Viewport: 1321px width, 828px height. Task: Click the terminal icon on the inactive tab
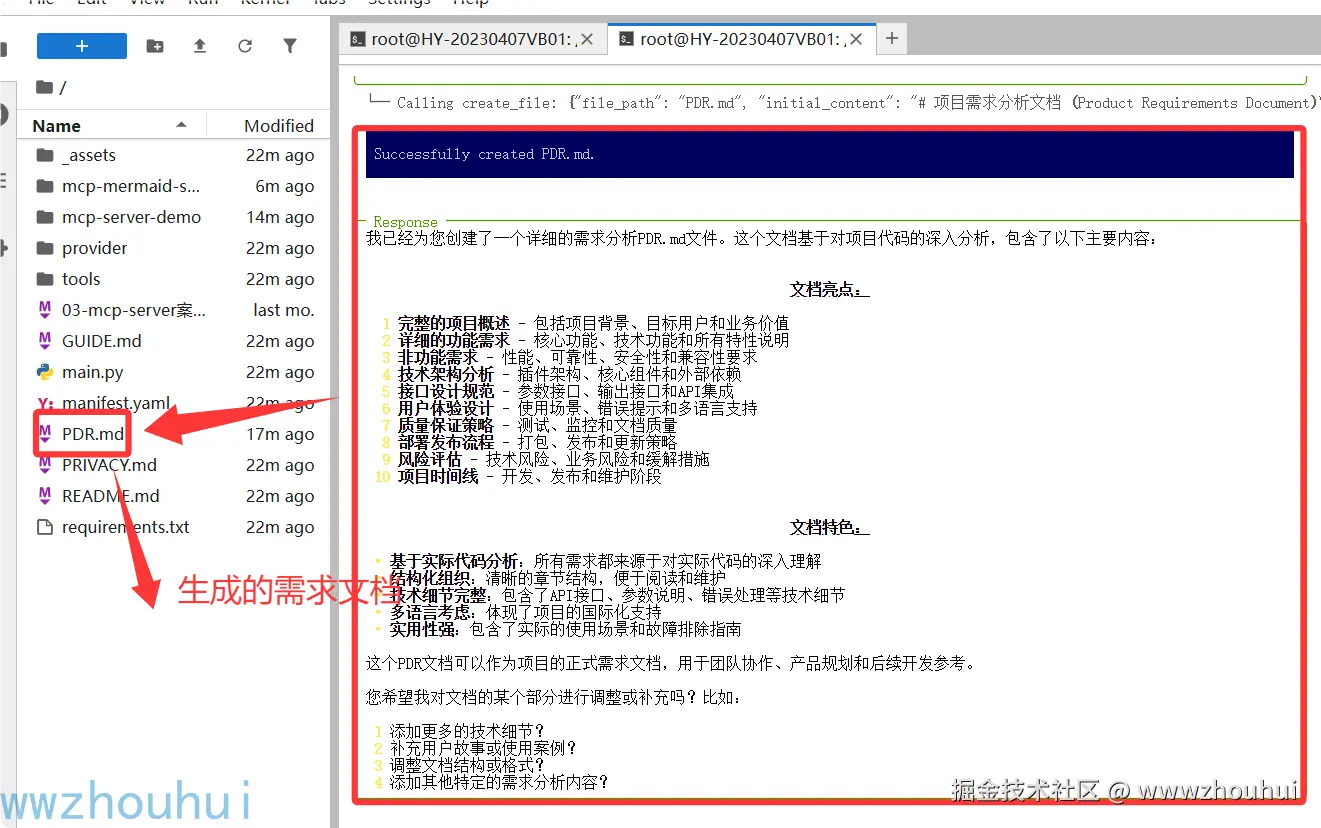(x=357, y=39)
